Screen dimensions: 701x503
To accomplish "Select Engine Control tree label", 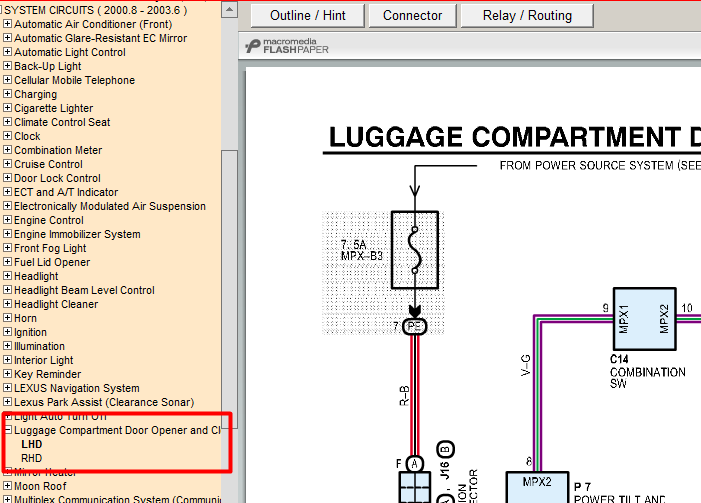I will pos(49,220).
